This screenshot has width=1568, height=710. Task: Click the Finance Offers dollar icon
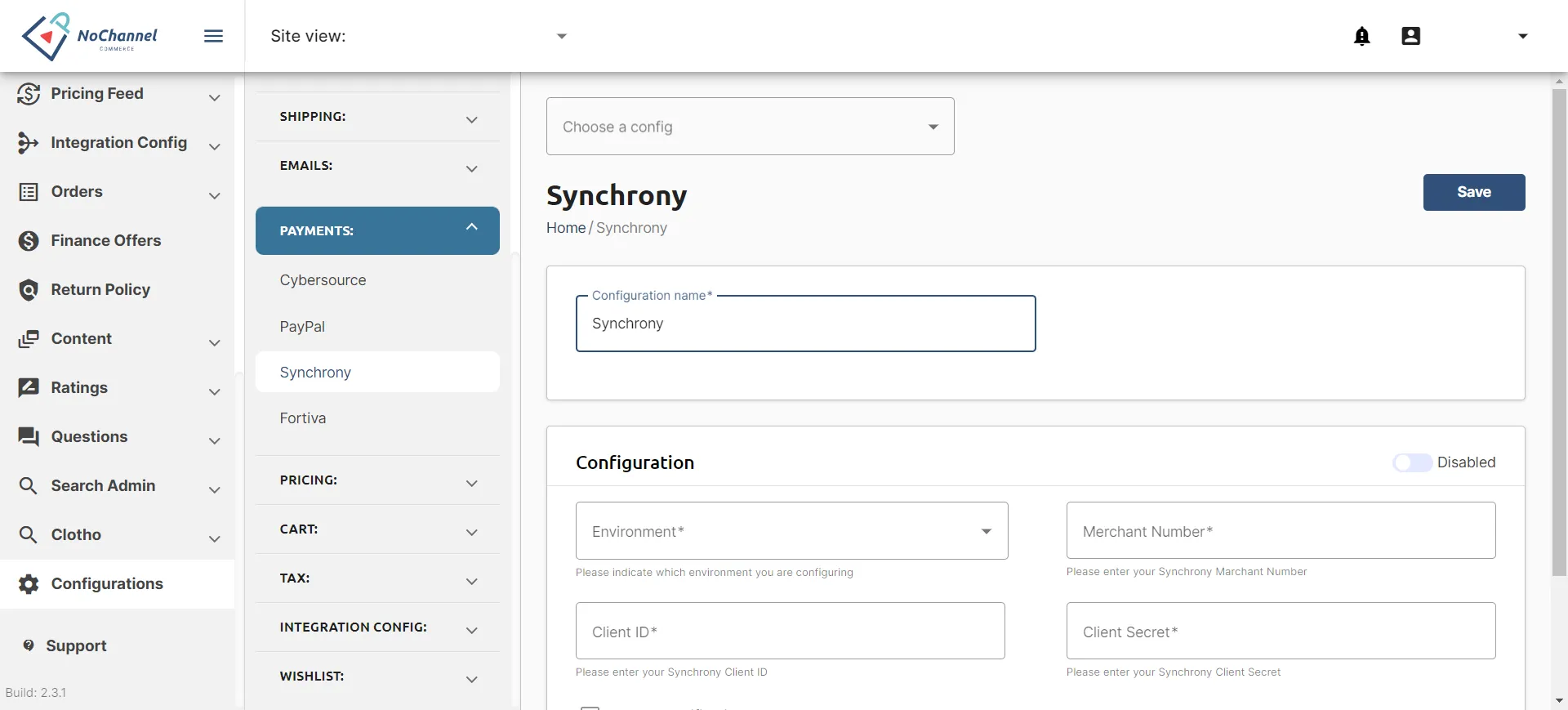pyautogui.click(x=29, y=241)
